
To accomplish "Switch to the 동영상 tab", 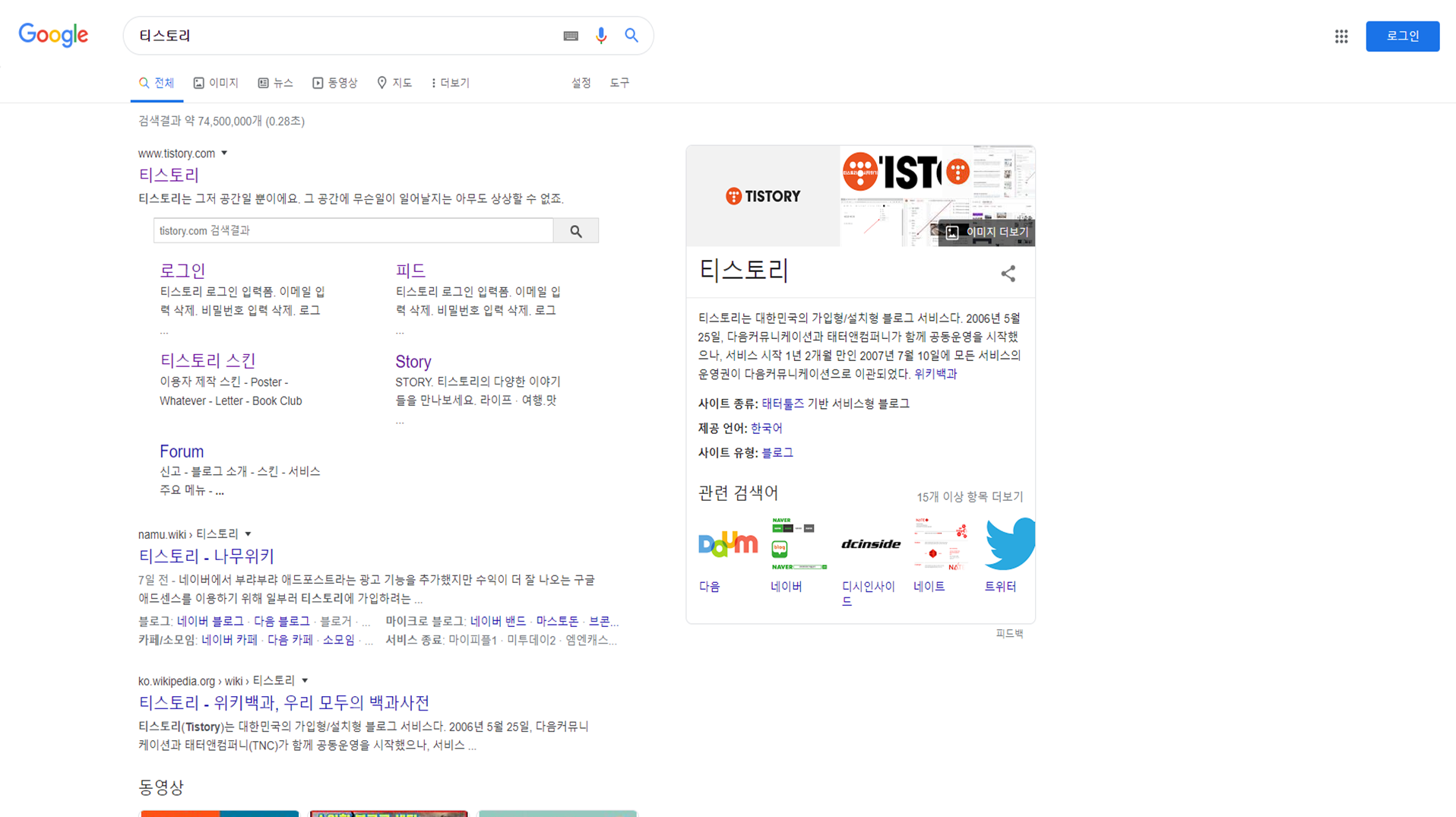I will coord(334,83).
